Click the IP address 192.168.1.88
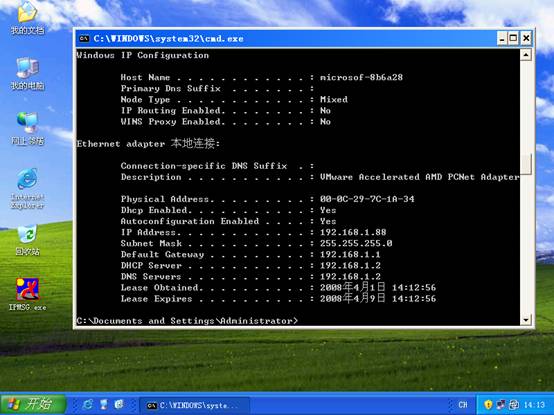This screenshot has width=554, height=415. (353, 232)
